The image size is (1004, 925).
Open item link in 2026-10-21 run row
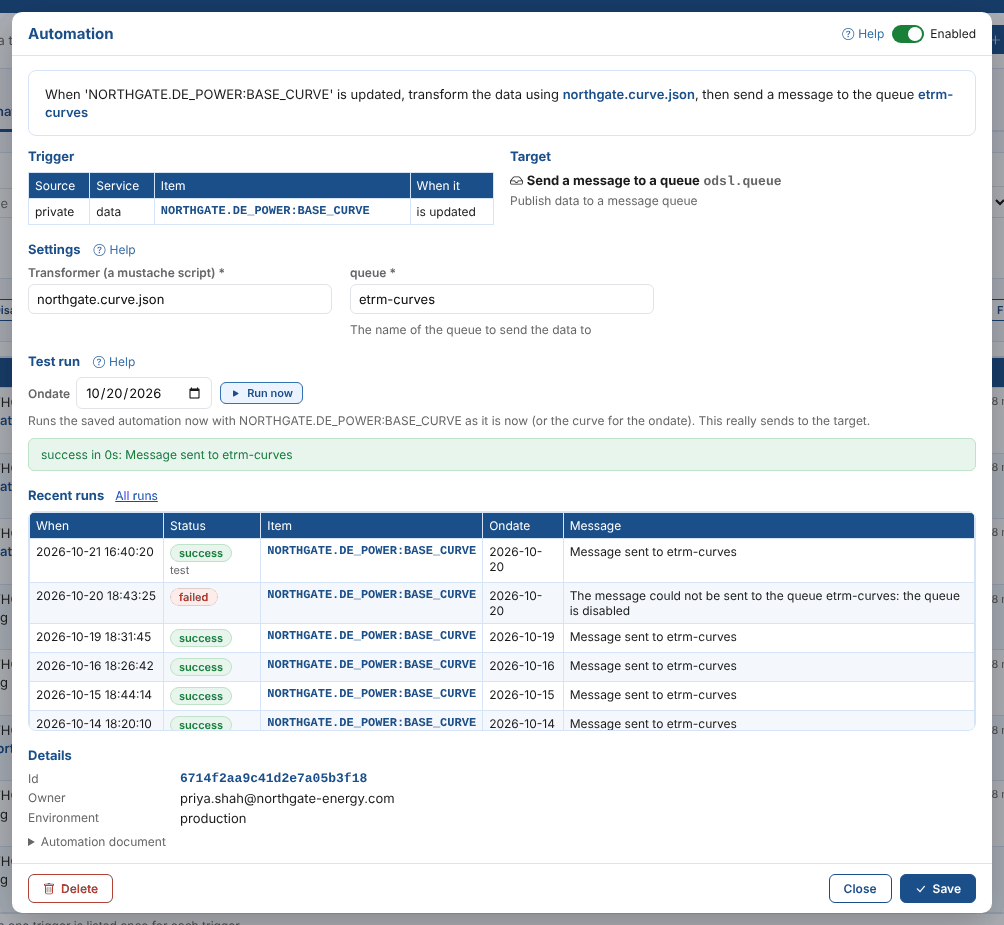(371, 551)
